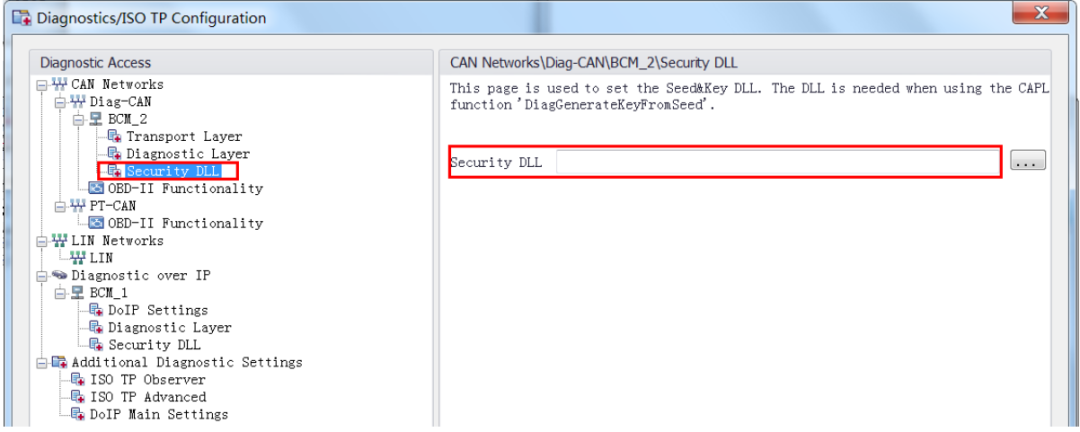The height and width of the screenshot is (432, 1080).
Task: Click the OBD-II Functionality icon under PT-CAN
Action: pos(96,223)
